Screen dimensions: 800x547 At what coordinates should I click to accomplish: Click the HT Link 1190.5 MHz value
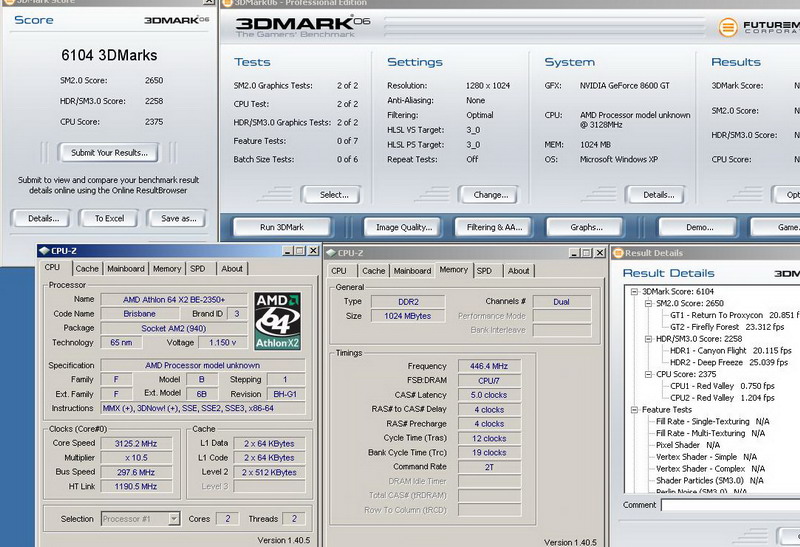(136, 487)
